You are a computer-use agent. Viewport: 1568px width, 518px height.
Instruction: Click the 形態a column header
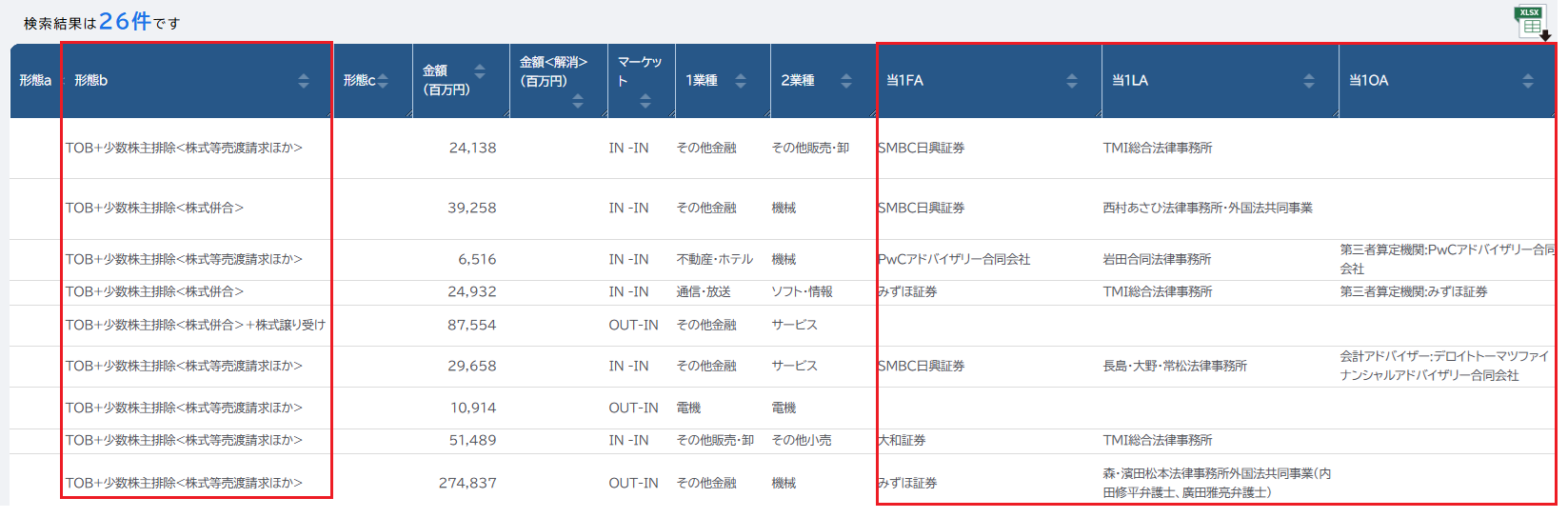35,81
